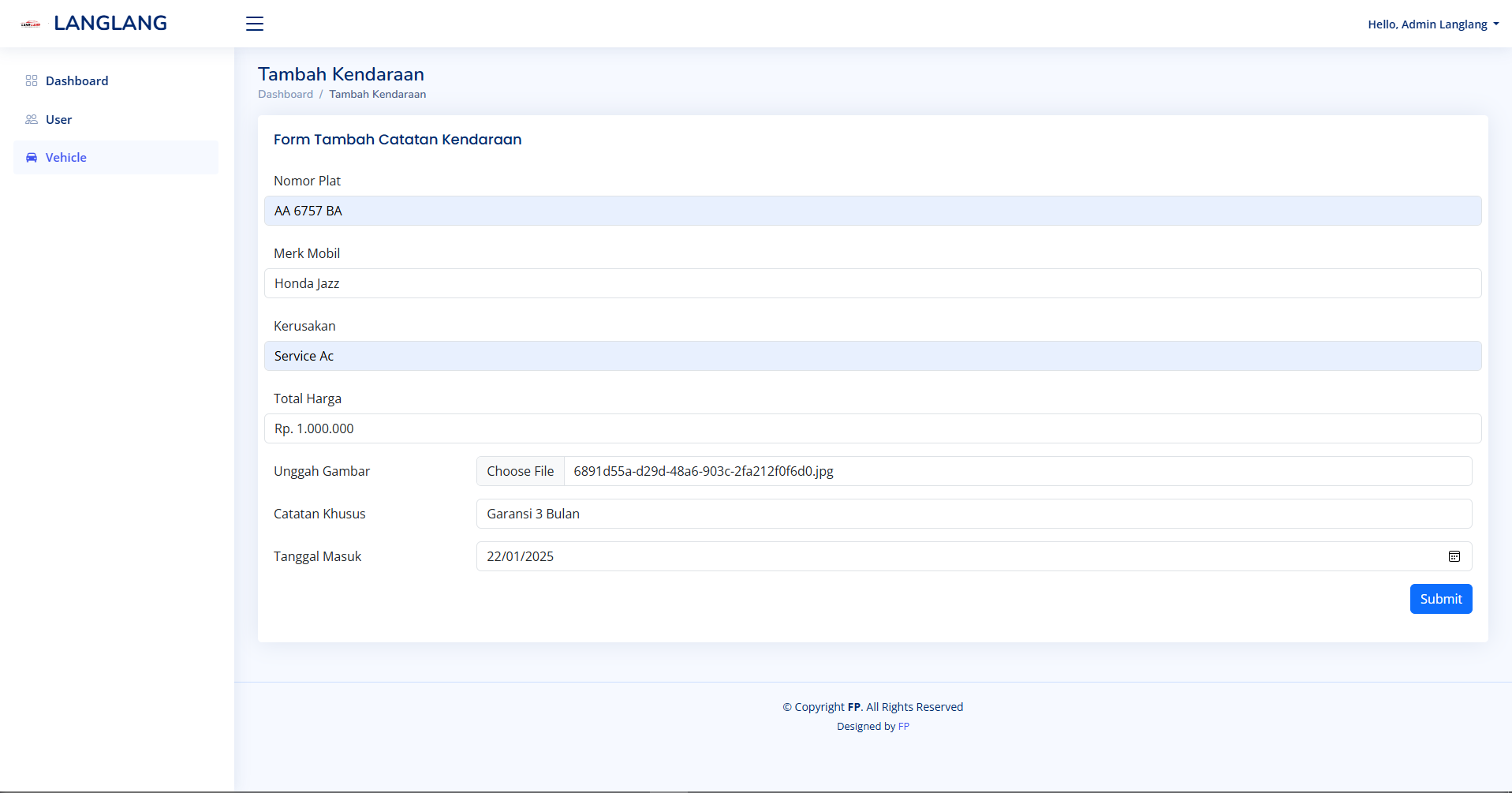Click the Catatan Khusus field

pos(973,514)
